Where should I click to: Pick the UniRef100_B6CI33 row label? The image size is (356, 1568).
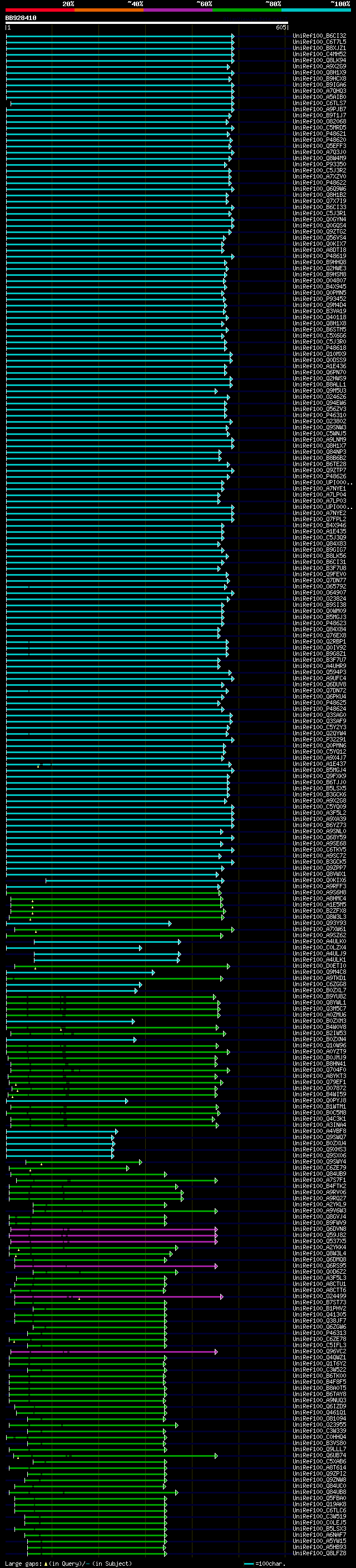[x=319, y=207]
